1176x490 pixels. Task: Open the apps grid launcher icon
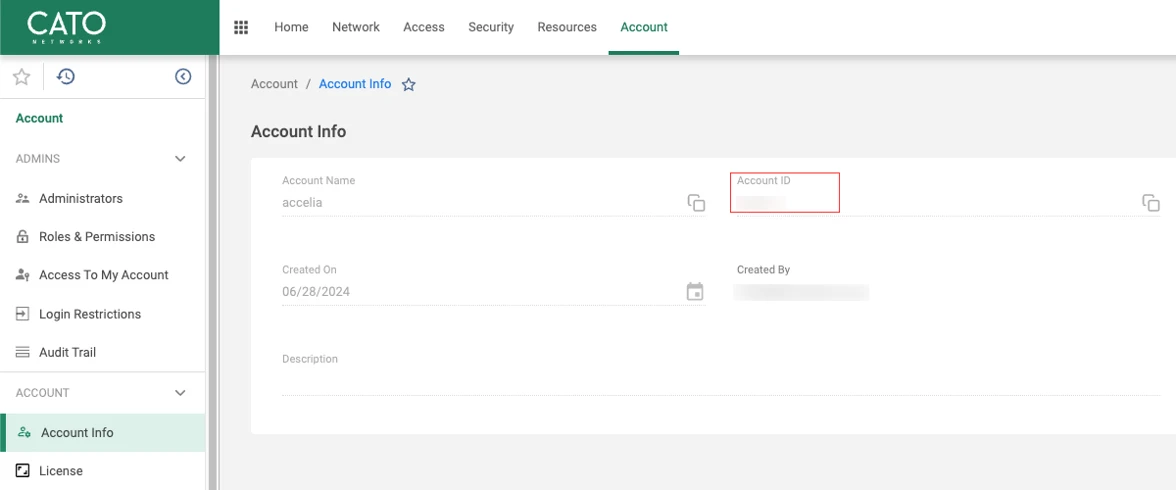241,27
